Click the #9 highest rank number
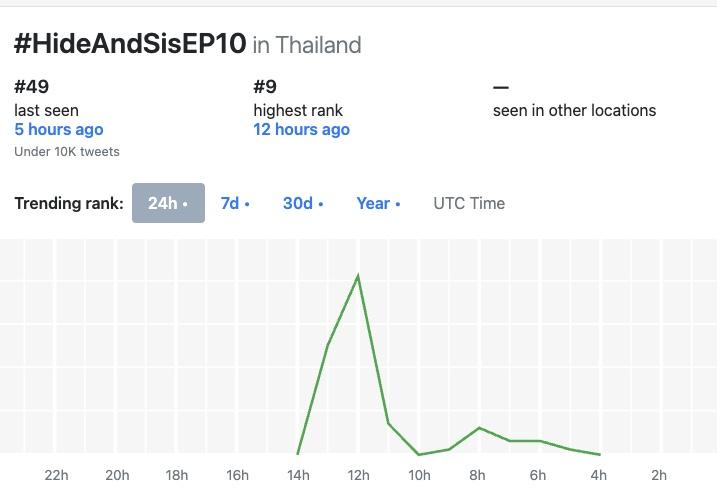The image size is (717, 494). (265, 86)
